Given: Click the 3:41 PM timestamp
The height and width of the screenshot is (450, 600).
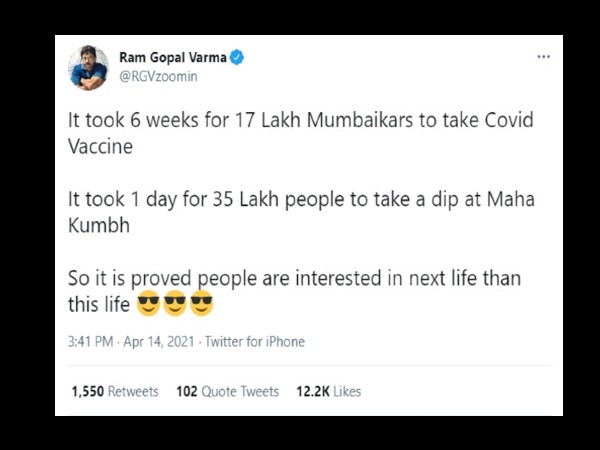Looking at the screenshot, I should (x=91, y=341).
